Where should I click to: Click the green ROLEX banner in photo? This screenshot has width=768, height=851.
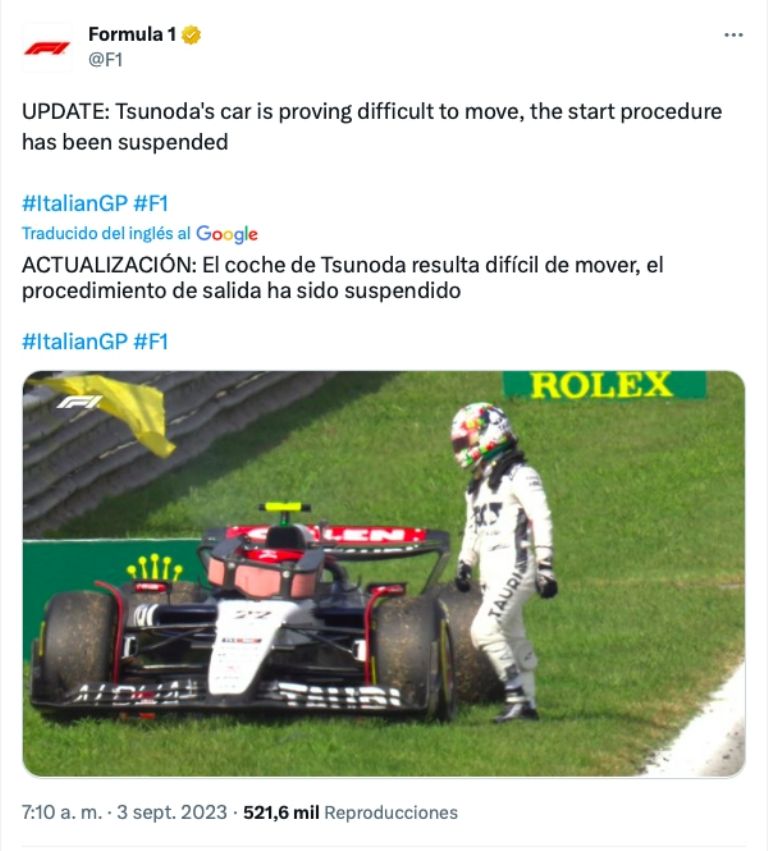604,385
